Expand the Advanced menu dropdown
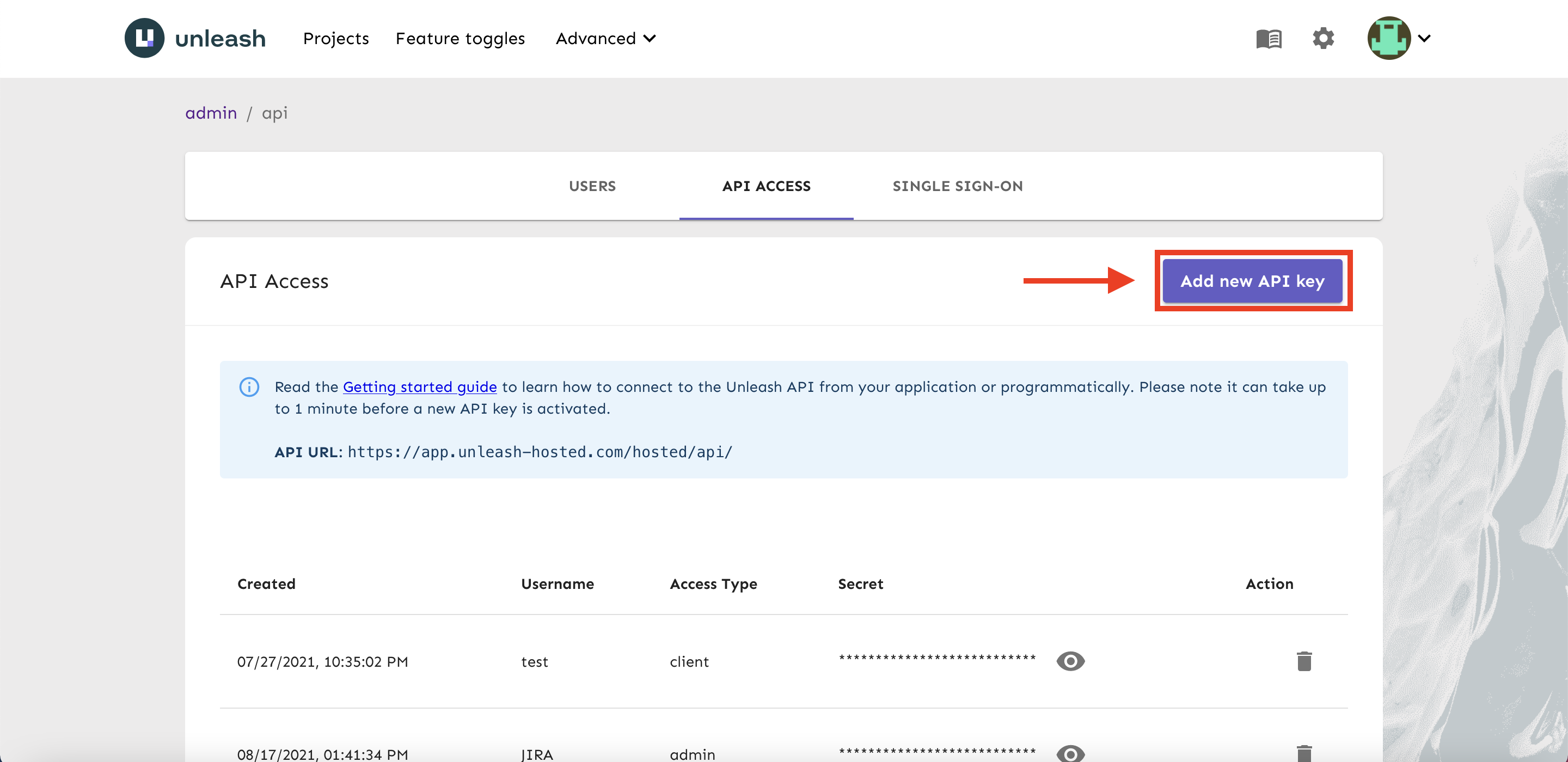The width and height of the screenshot is (1568, 762). coord(605,38)
